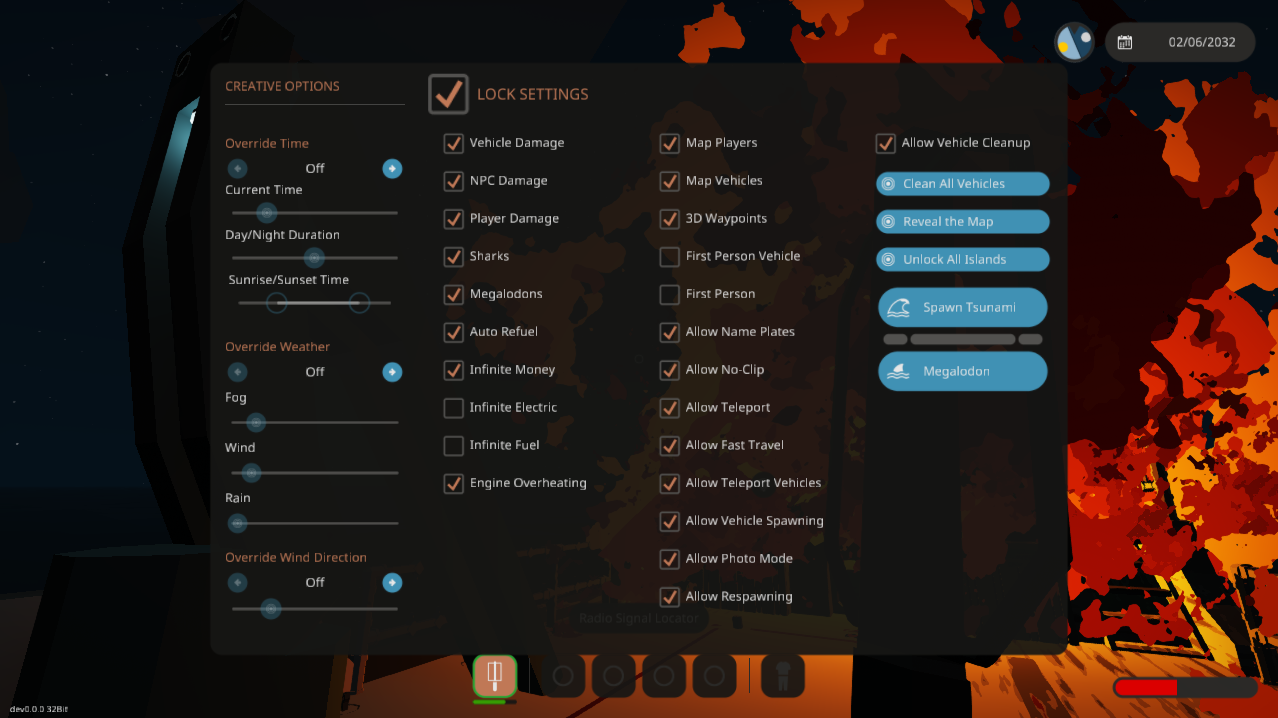Viewport: 1278px width, 718px height.
Task: Enable First Person Vehicle checkbox
Action: pos(670,257)
